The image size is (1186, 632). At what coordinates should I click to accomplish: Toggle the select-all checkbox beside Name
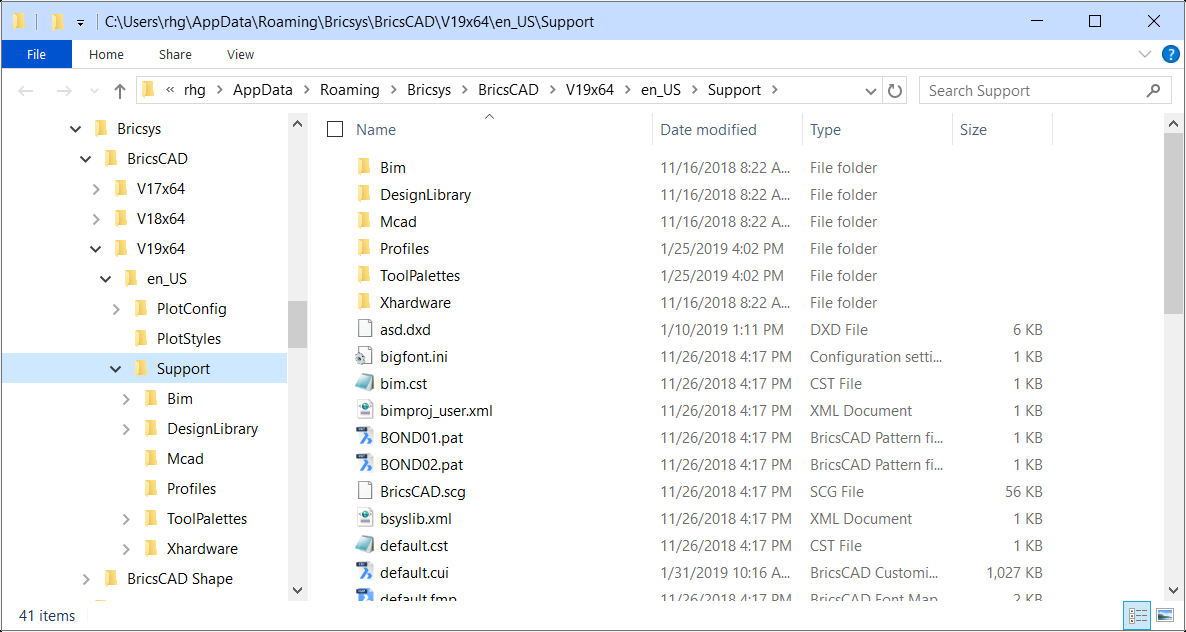coord(335,129)
